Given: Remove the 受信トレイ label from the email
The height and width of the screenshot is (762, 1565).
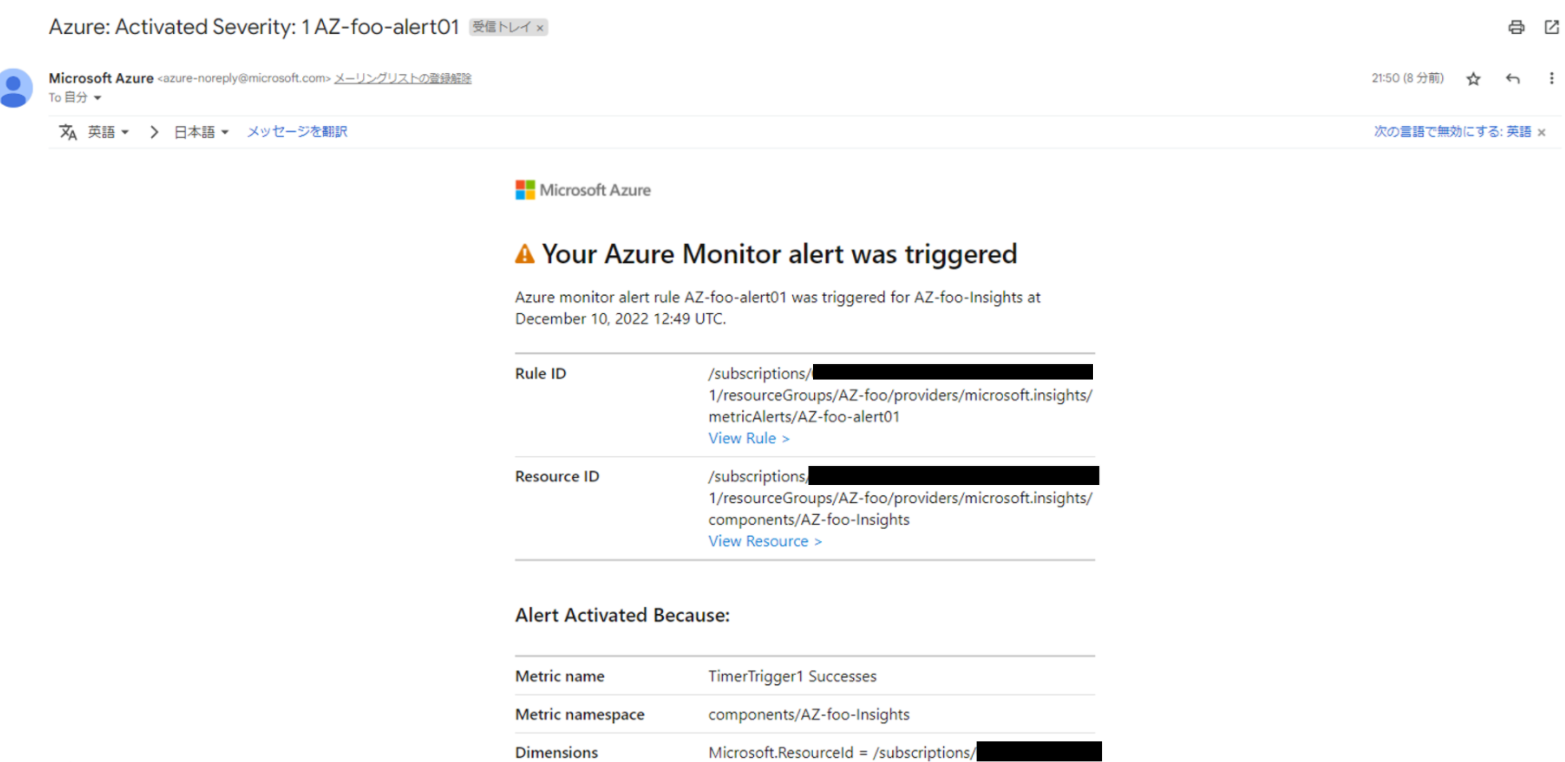Looking at the screenshot, I should [x=540, y=27].
